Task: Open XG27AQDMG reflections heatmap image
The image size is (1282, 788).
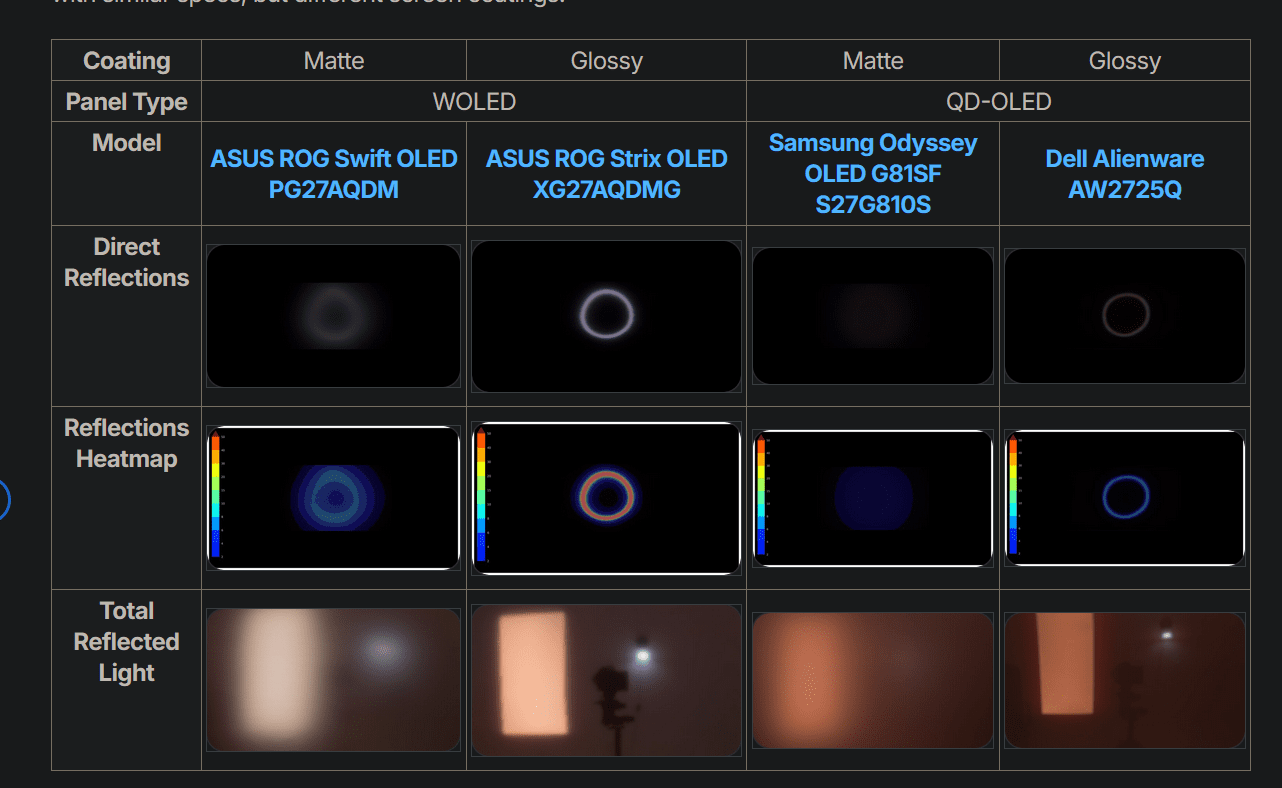Action: click(606, 498)
